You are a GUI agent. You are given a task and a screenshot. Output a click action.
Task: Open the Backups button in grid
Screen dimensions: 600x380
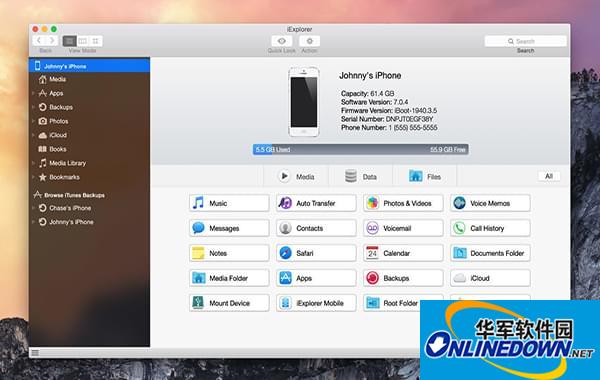(x=403, y=278)
